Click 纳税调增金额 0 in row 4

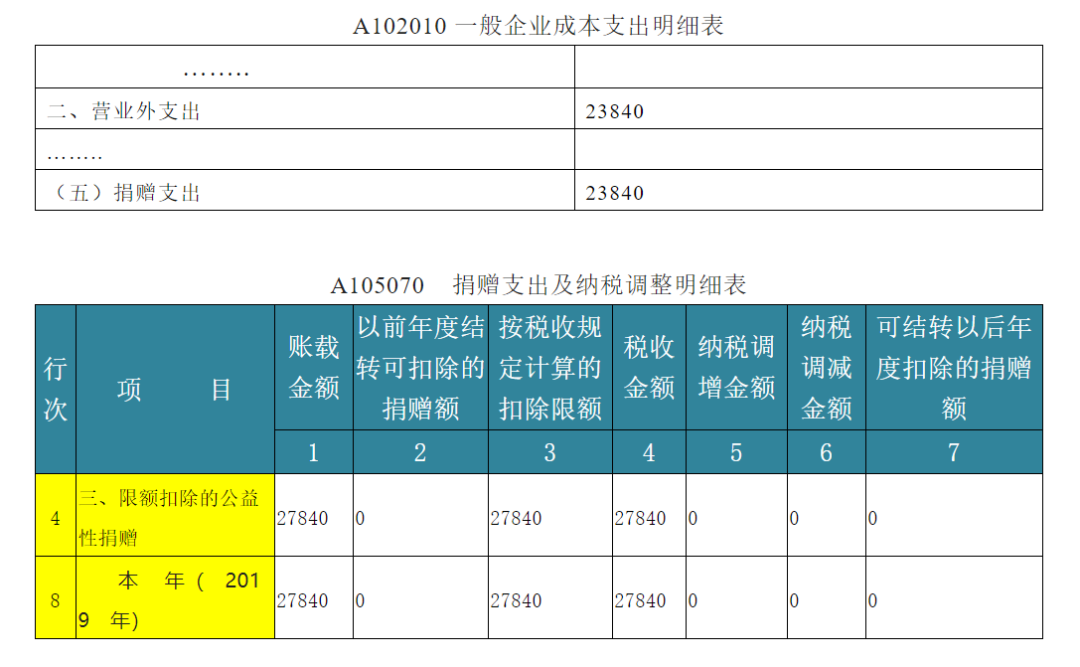tap(693, 518)
